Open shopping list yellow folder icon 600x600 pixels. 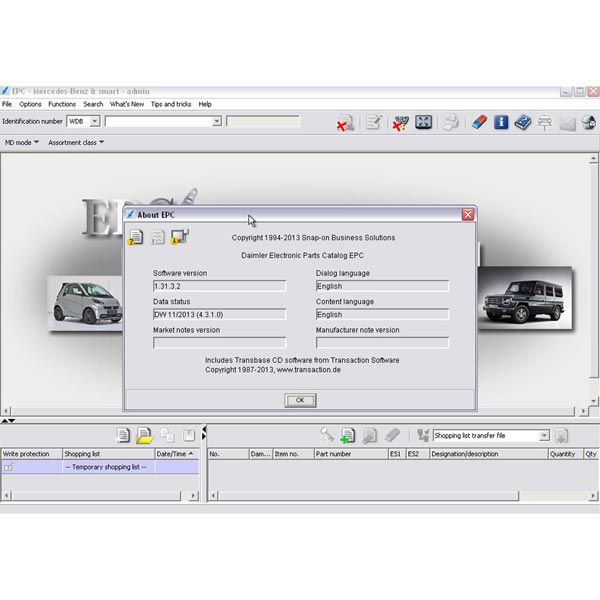(x=144, y=435)
